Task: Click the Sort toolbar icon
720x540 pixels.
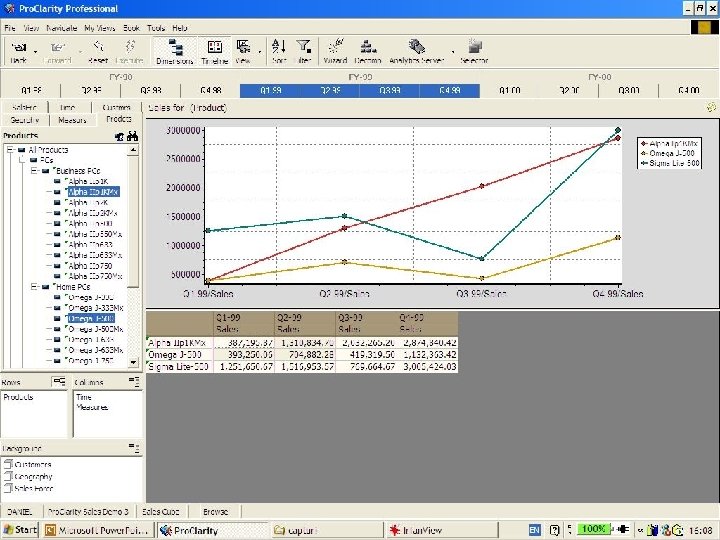Action: pos(279,46)
